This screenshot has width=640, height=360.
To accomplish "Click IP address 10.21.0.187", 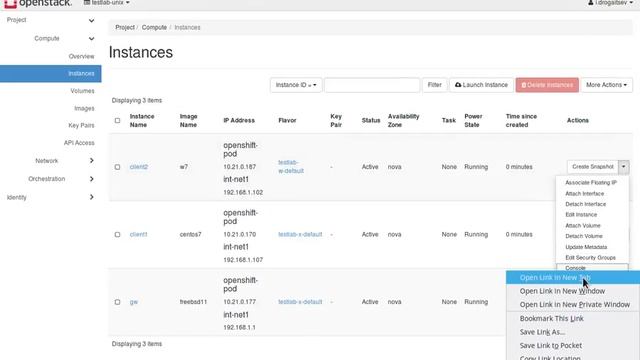I will (240, 167).
